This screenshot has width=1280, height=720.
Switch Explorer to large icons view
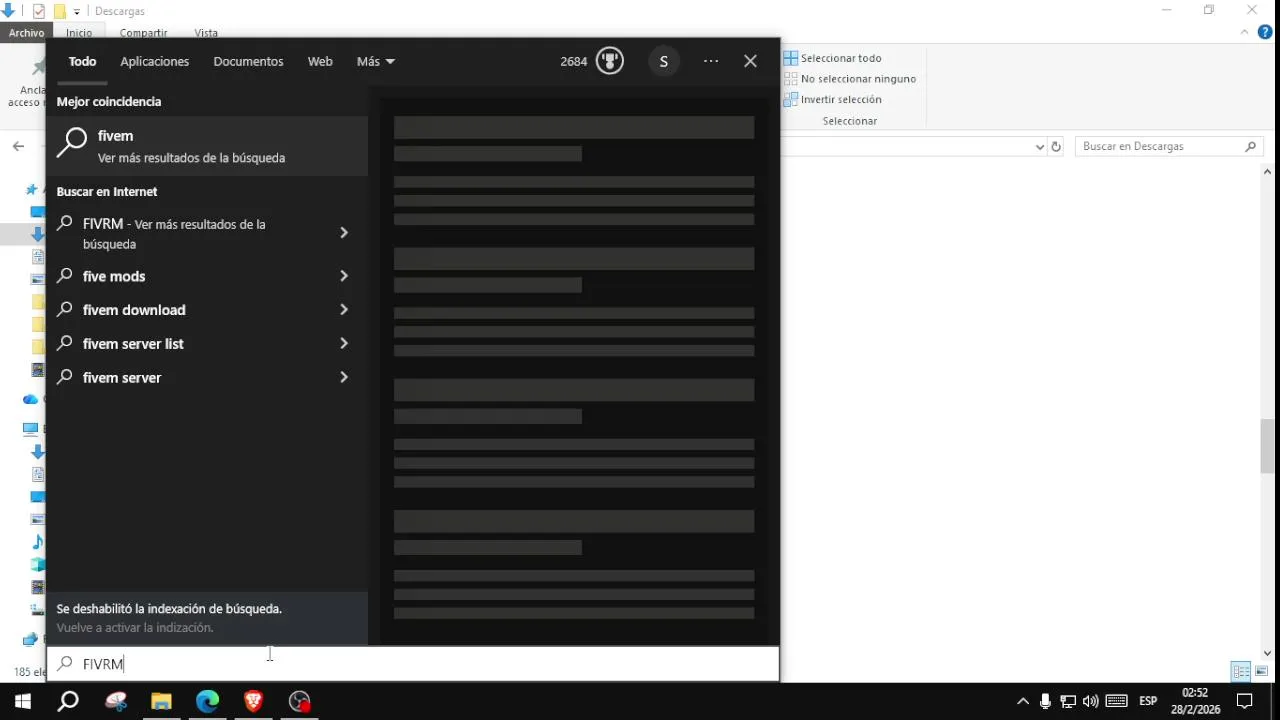(x=1261, y=672)
